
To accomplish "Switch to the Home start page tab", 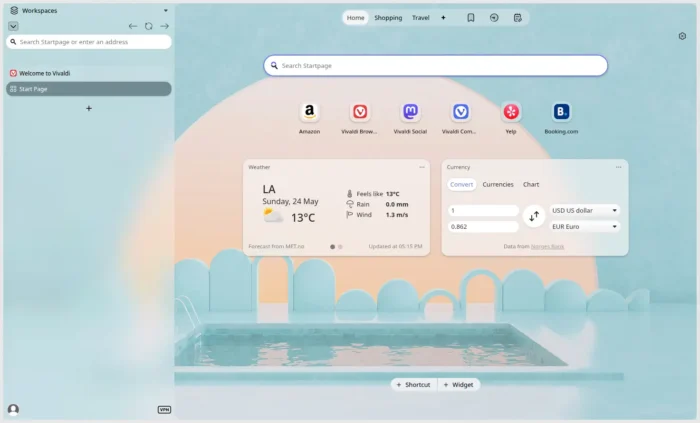I will (x=355, y=18).
